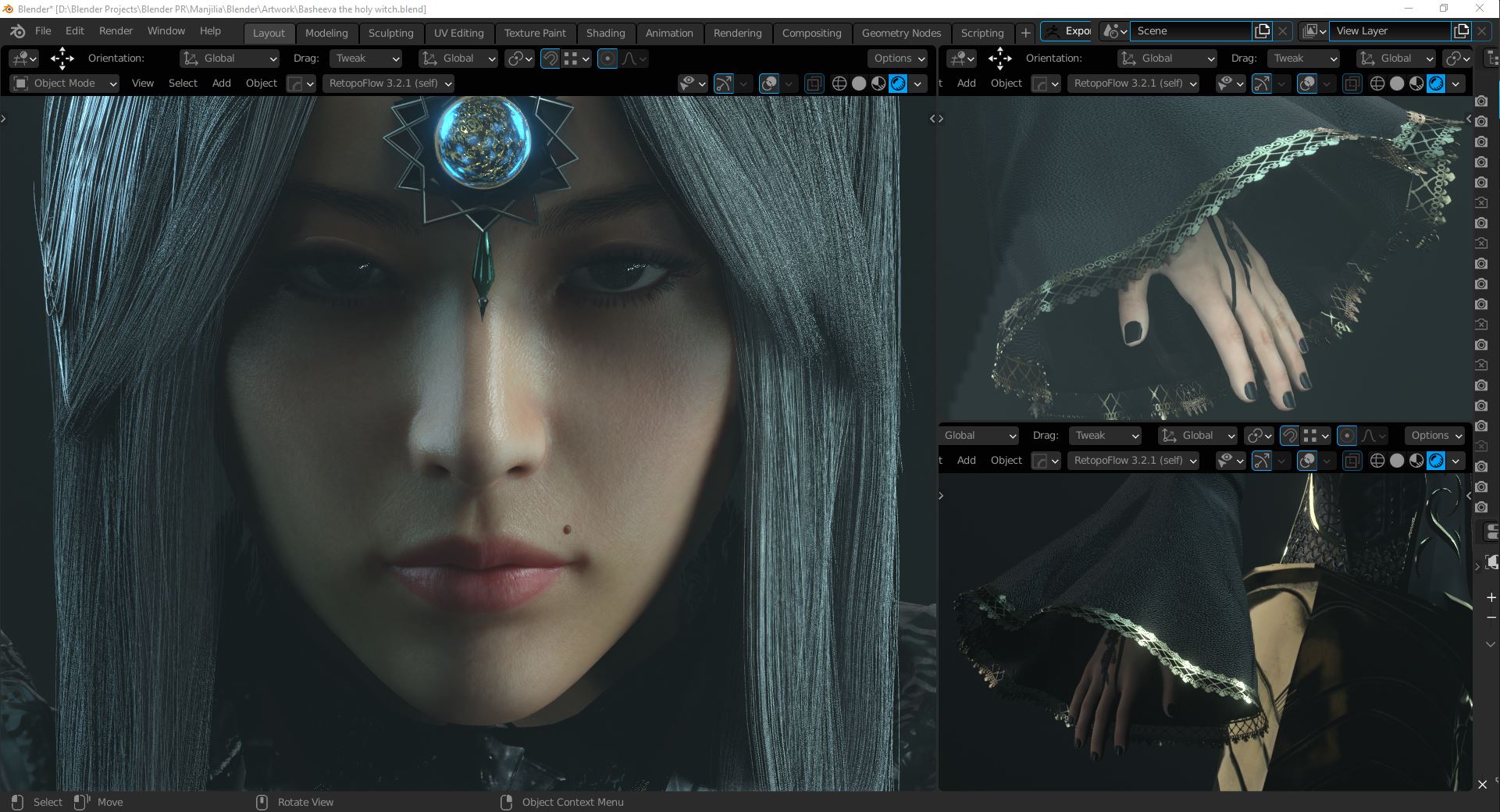The height and width of the screenshot is (812, 1500).
Task: Open the Shading workspace tab
Action: point(605,33)
